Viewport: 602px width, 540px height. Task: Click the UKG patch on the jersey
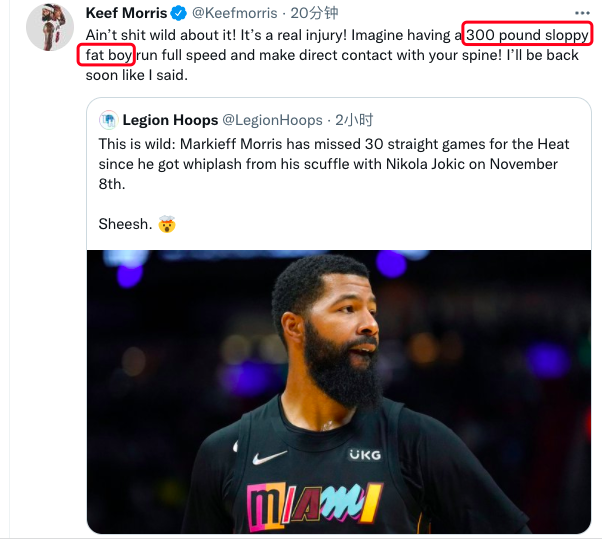tap(364, 454)
